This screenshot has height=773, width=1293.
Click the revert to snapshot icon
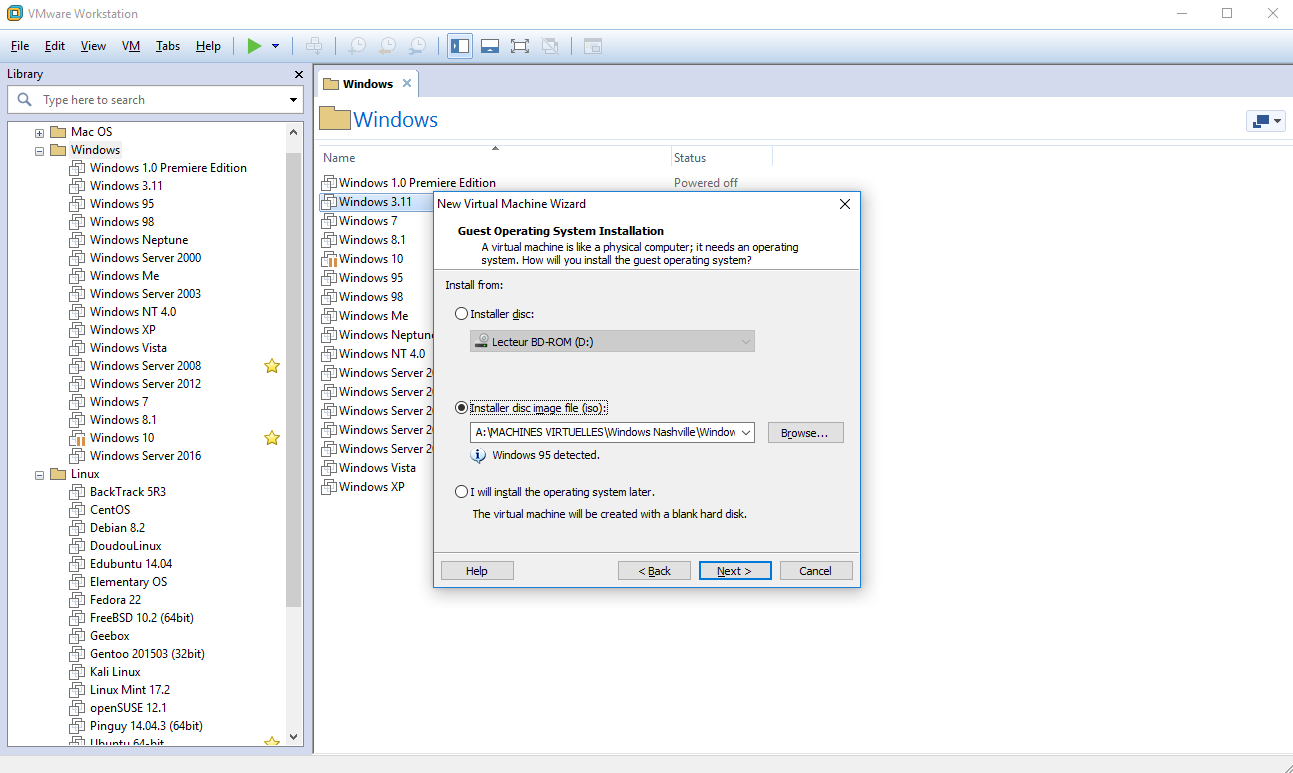point(387,46)
